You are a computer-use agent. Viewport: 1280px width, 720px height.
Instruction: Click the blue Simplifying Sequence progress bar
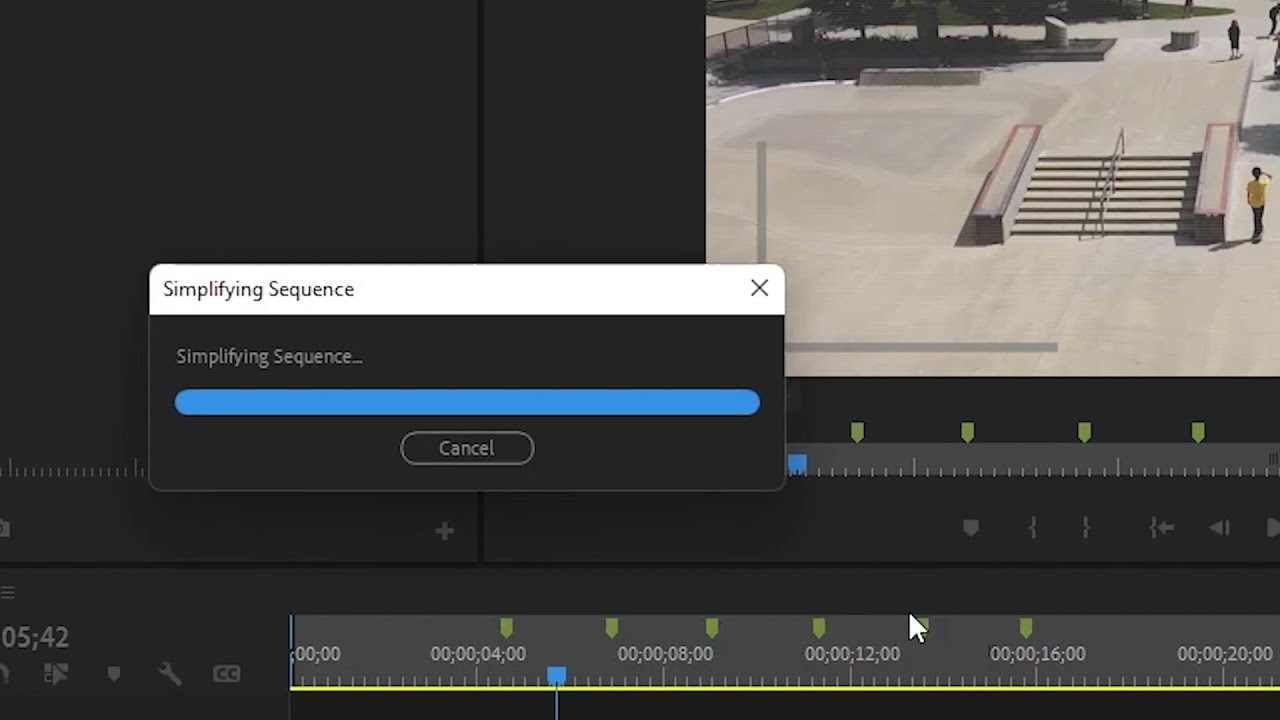467,402
